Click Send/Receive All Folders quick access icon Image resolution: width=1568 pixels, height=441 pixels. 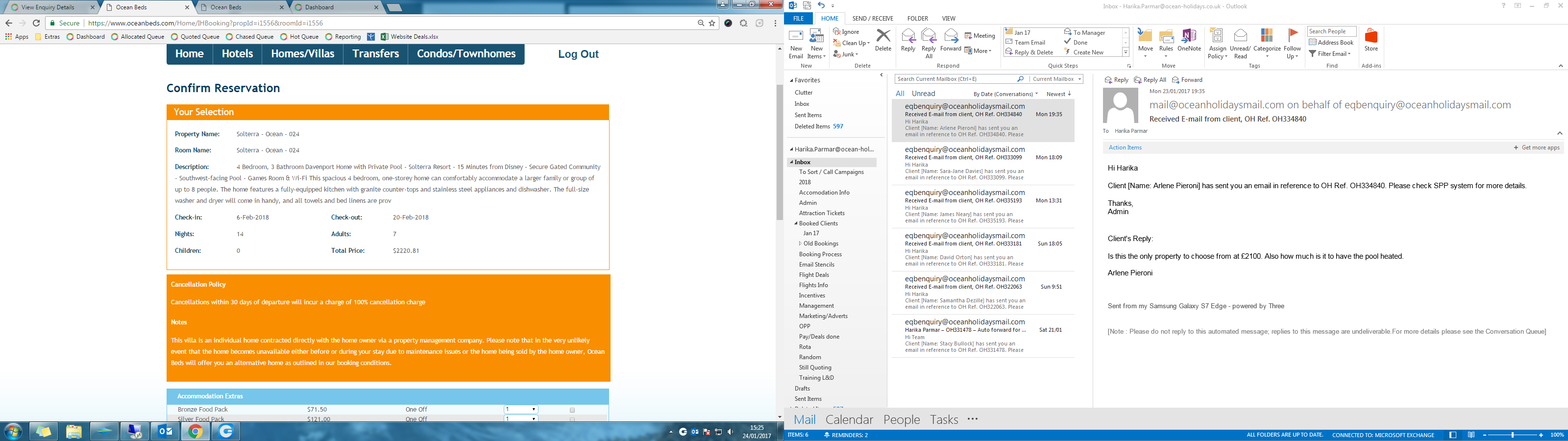coord(807,5)
